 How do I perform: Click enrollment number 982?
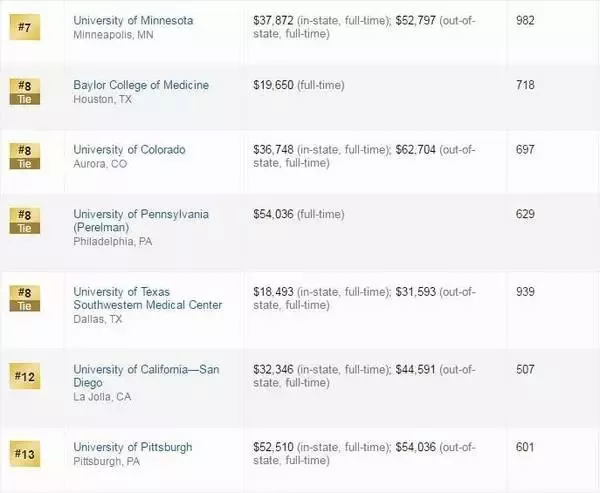pyautogui.click(x=525, y=20)
